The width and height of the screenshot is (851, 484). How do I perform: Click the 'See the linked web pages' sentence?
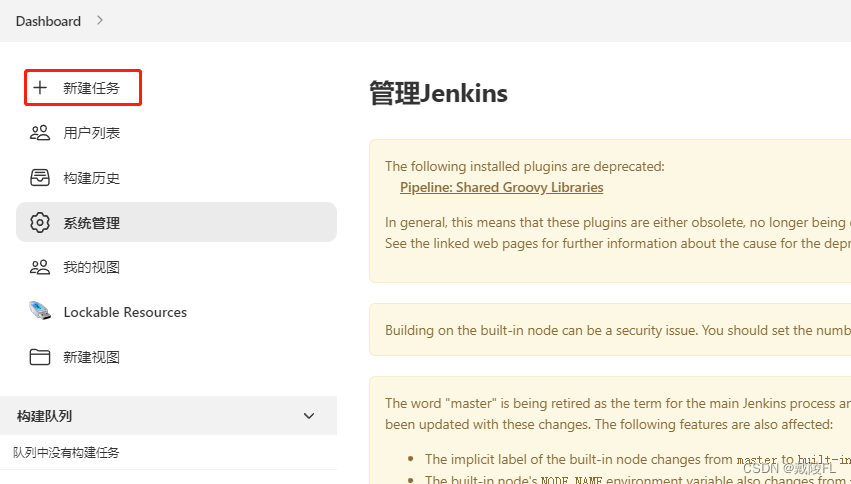tap(618, 243)
